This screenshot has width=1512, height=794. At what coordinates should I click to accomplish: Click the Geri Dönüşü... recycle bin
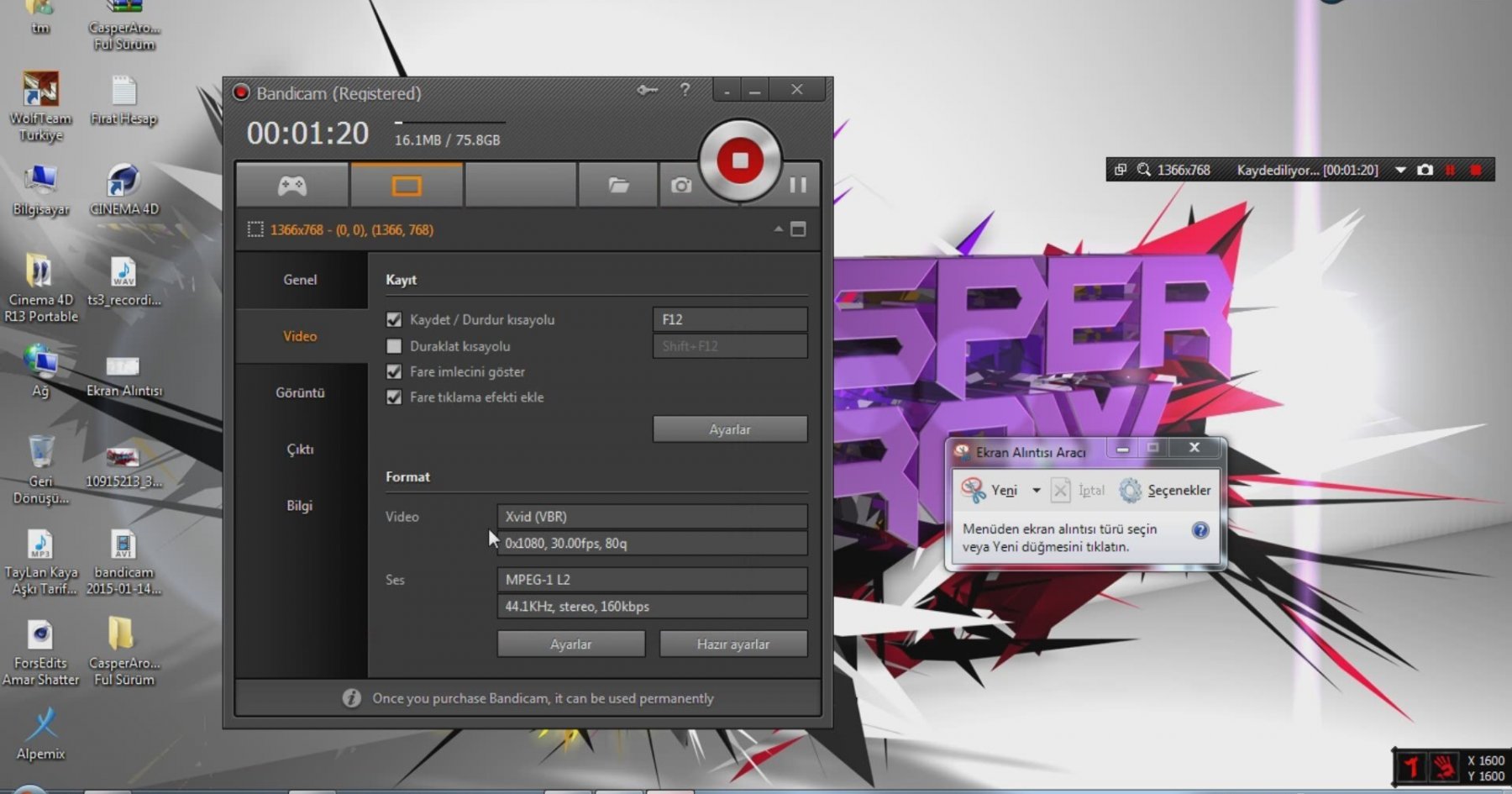pos(40,470)
